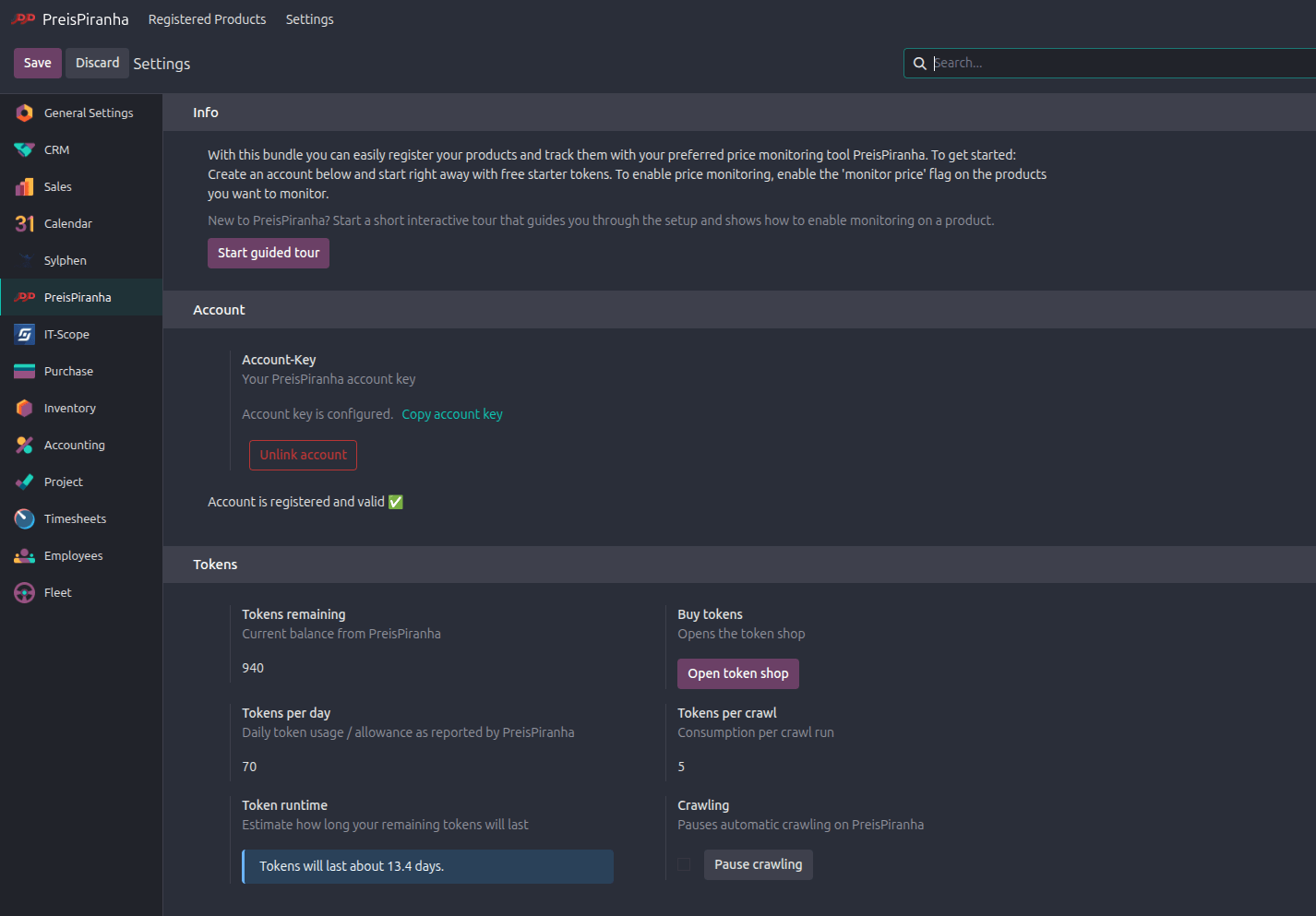Open General Settings icon in sidebar
This screenshot has width=1316, height=916.
coord(25,113)
